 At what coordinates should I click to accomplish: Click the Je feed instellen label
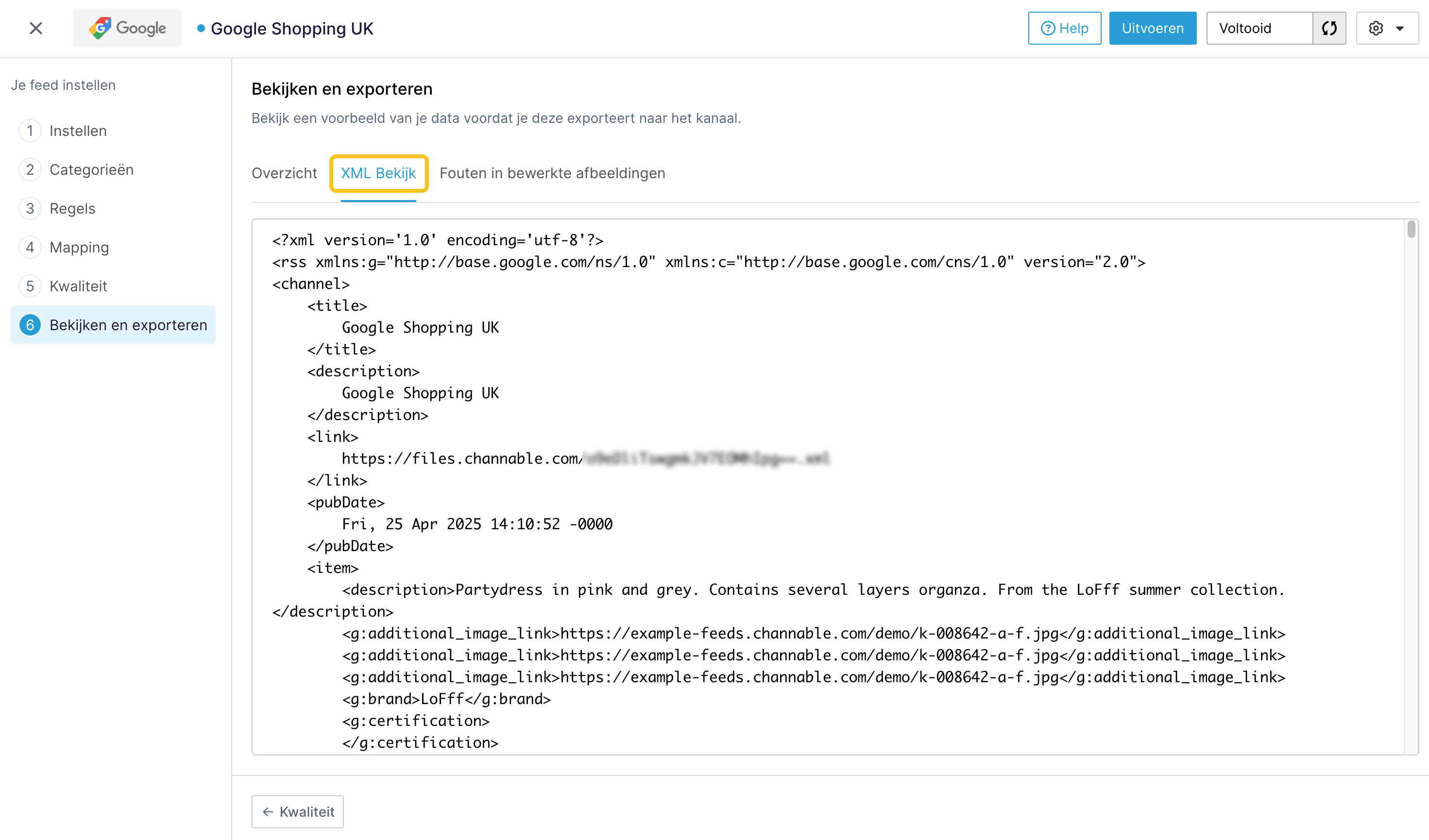coord(63,85)
